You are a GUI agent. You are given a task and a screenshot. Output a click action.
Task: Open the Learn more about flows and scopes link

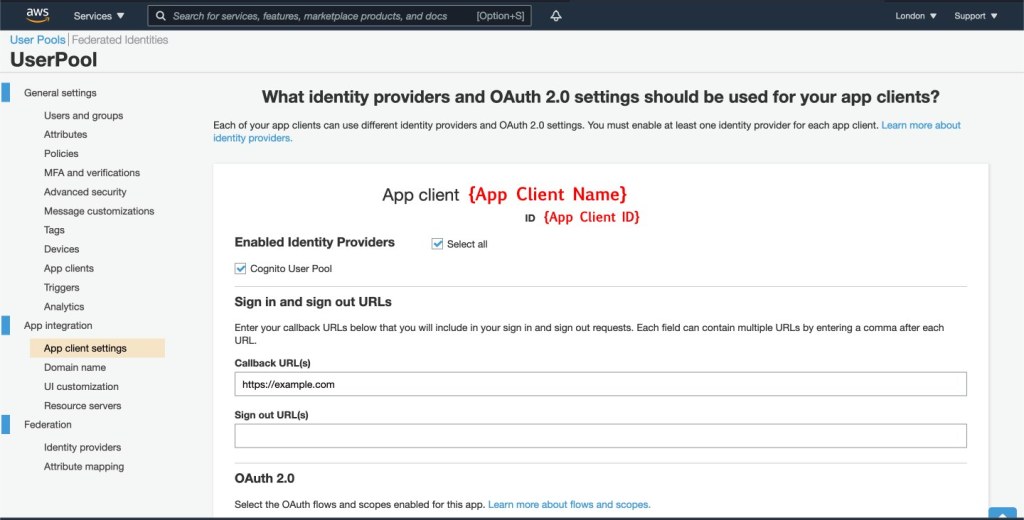(x=569, y=504)
